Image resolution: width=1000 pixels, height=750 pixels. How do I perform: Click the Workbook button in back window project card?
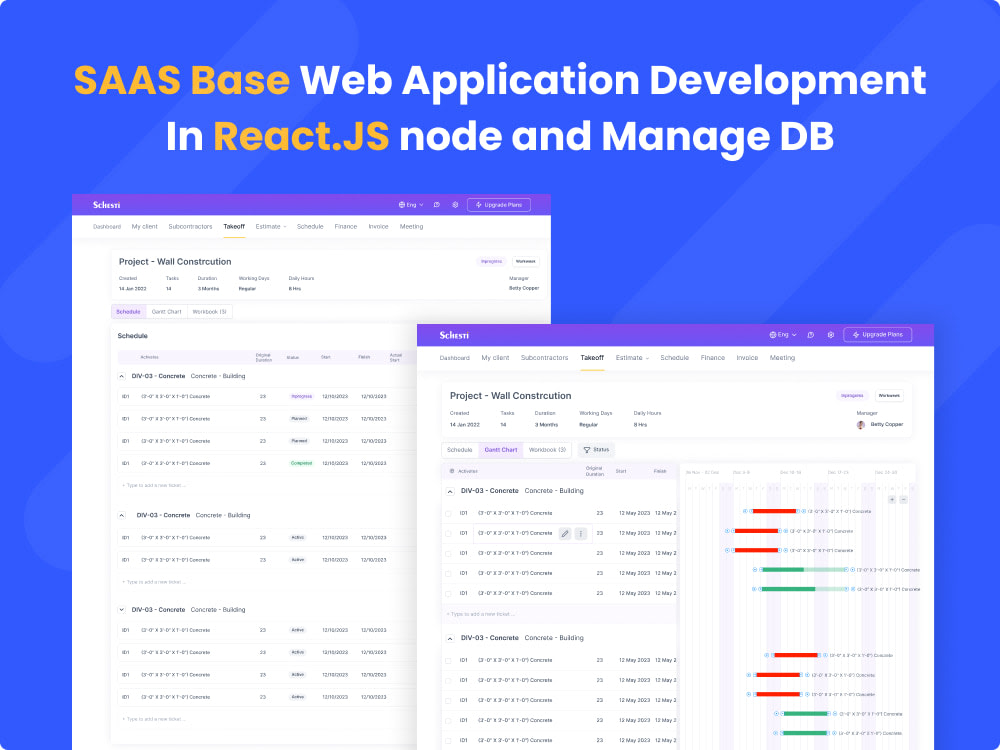coord(526,261)
